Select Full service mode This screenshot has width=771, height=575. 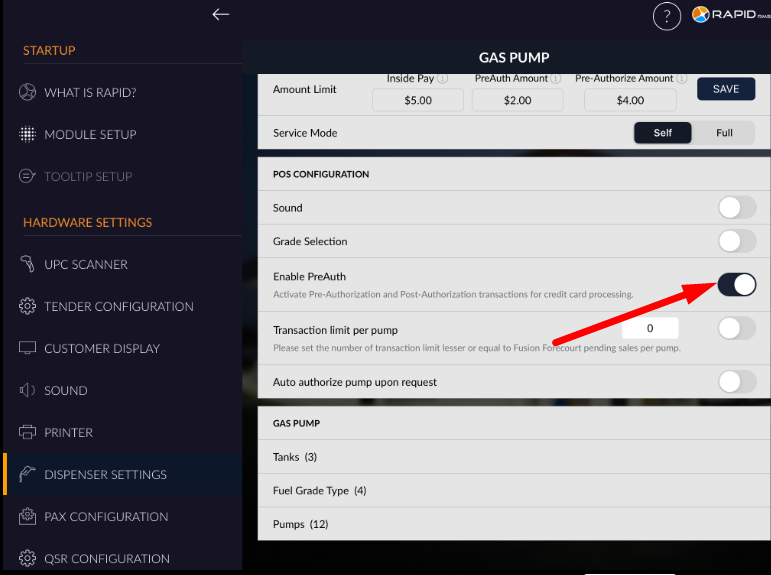(724, 133)
